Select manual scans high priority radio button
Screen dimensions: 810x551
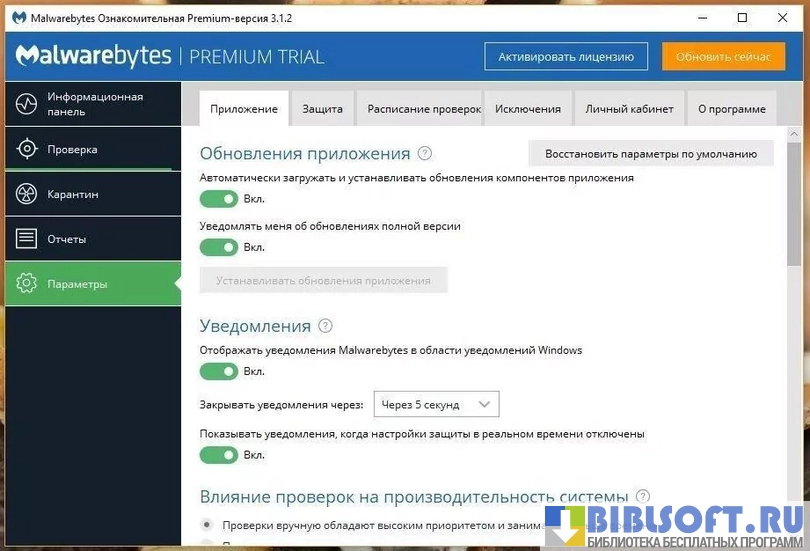[x=207, y=524]
